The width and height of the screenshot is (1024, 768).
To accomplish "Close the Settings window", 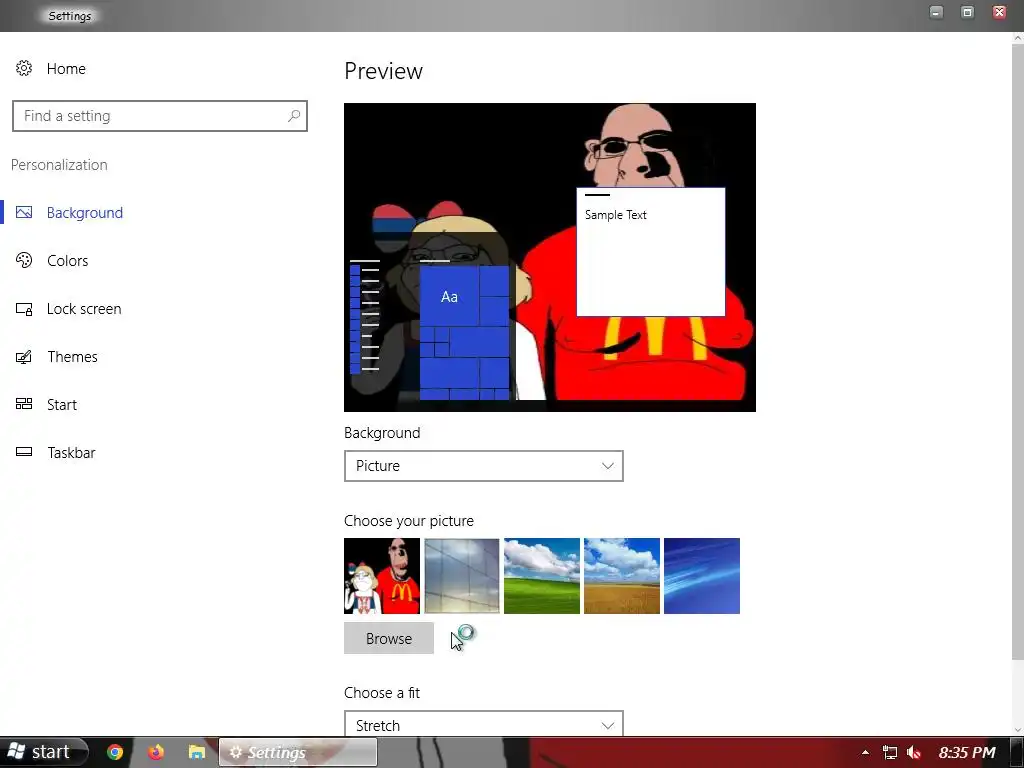I will [x=999, y=12].
